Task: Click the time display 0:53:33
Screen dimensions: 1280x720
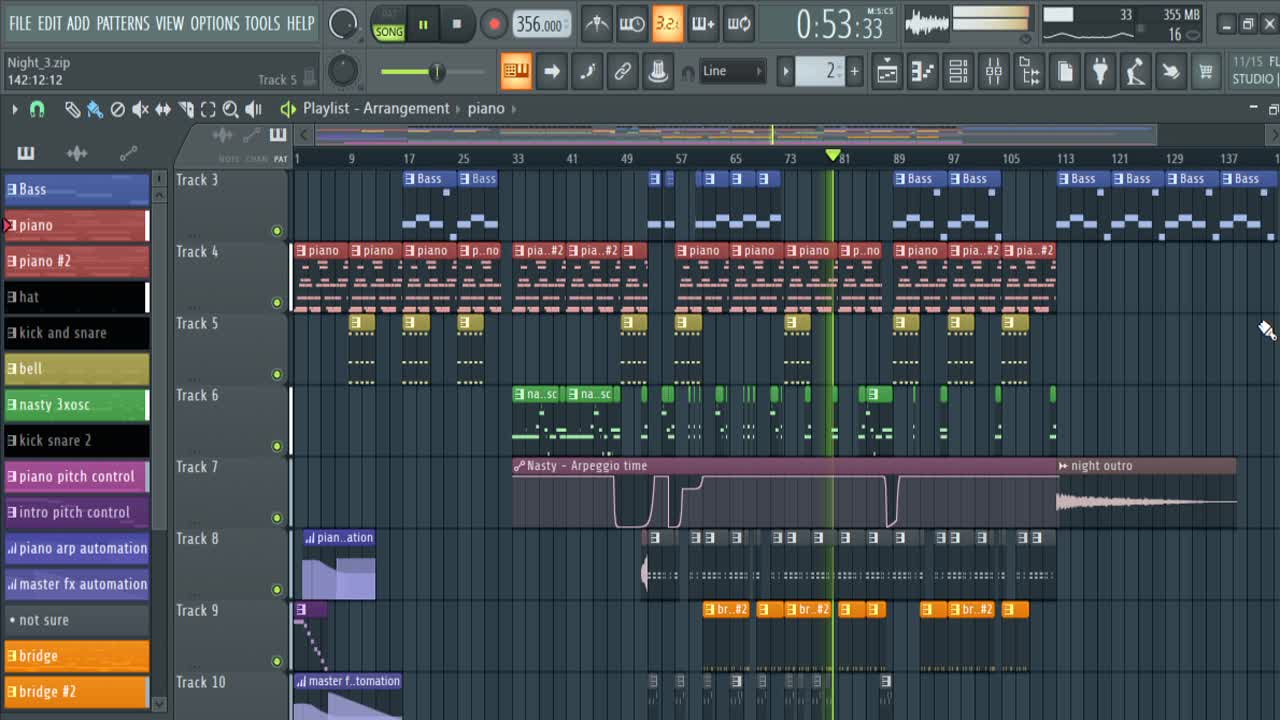Action: point(839,25)
